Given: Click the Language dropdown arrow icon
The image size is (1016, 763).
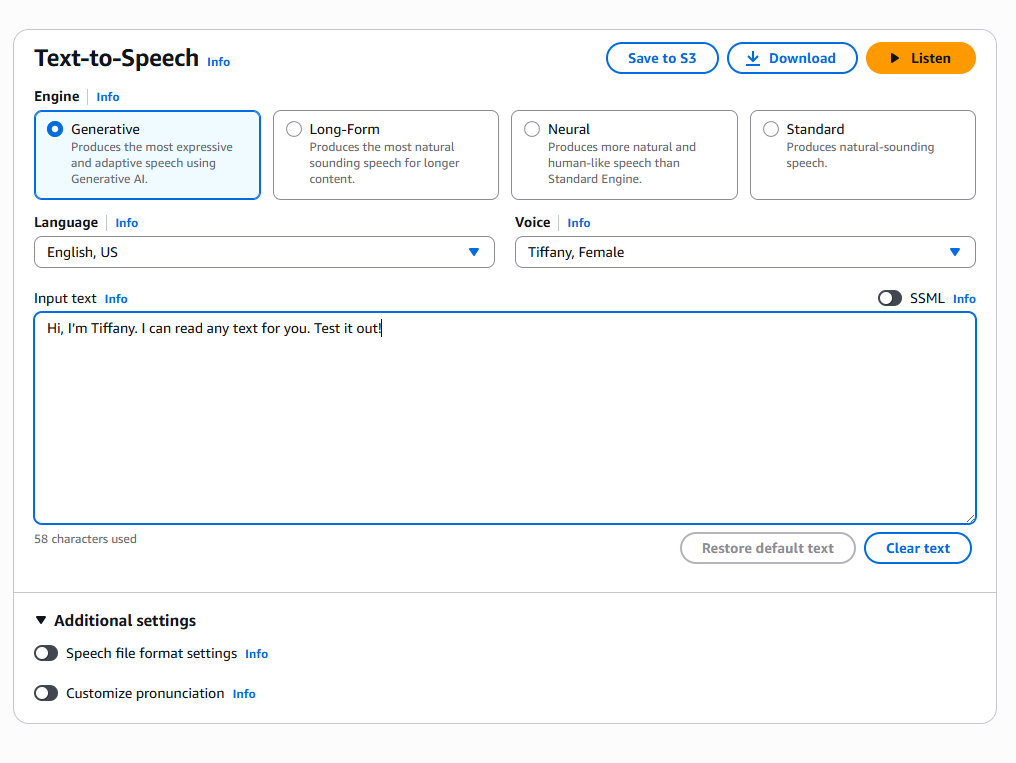Looking at the screenshot, I should 474,252.
